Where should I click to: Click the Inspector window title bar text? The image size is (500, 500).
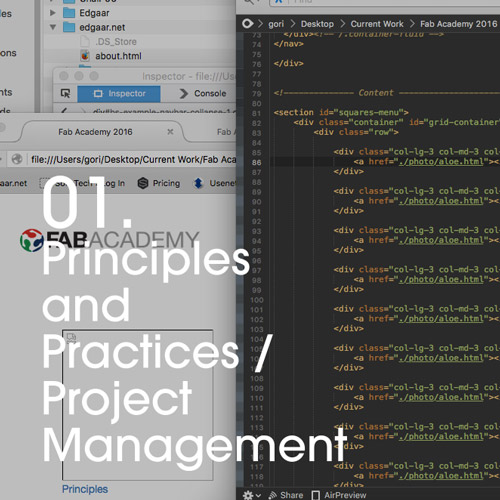click(189, 76)
